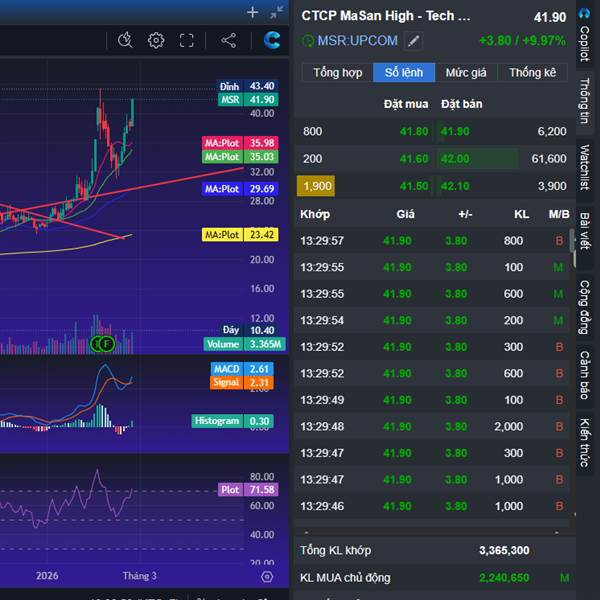Click the Khớp column header
The height and width of the screenshot is (600, 600).
315,214
